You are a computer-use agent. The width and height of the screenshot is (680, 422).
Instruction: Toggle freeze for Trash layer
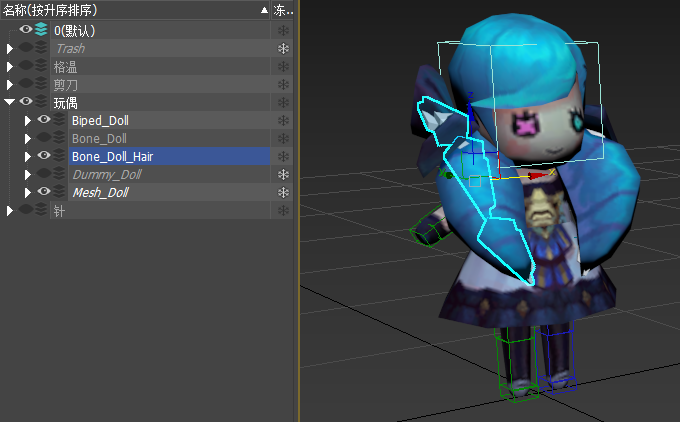click(x=283, y=48)
